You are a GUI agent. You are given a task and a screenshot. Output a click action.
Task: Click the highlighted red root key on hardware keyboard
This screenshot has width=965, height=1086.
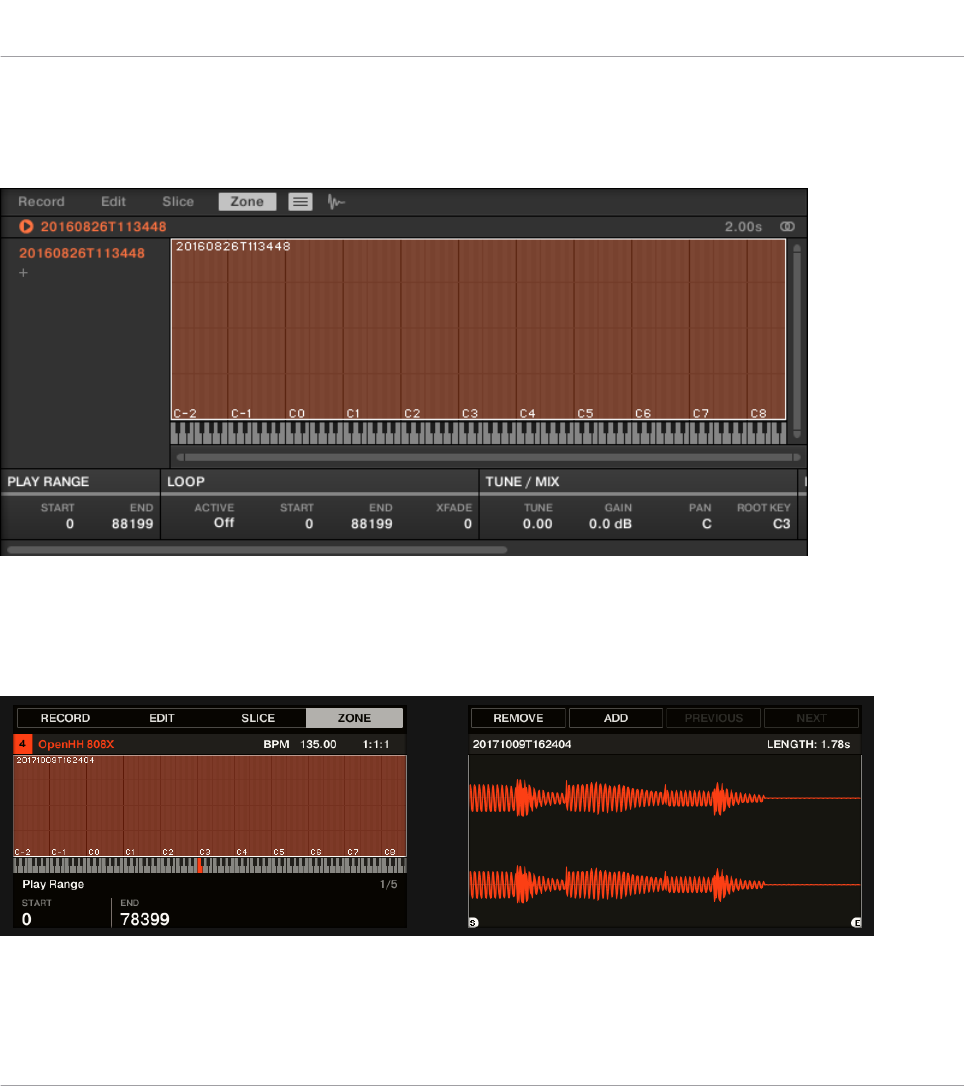point(200,865)
